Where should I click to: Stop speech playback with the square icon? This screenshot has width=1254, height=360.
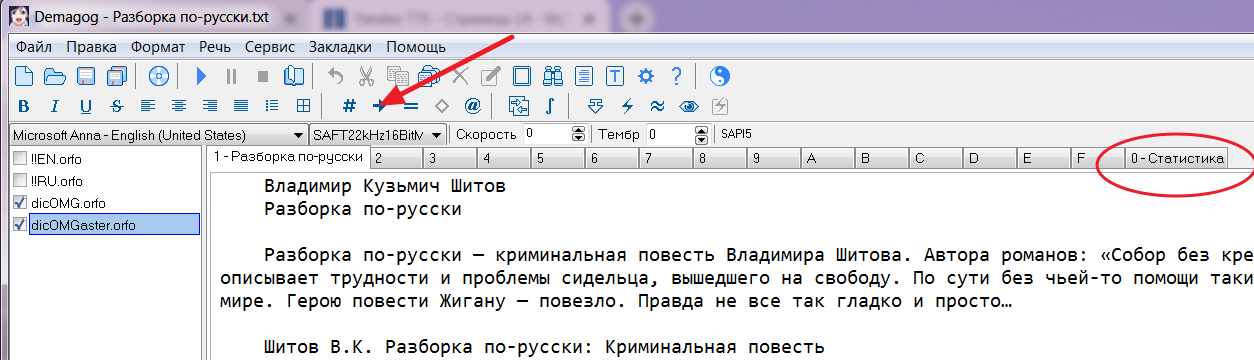[x=263, y=76]
